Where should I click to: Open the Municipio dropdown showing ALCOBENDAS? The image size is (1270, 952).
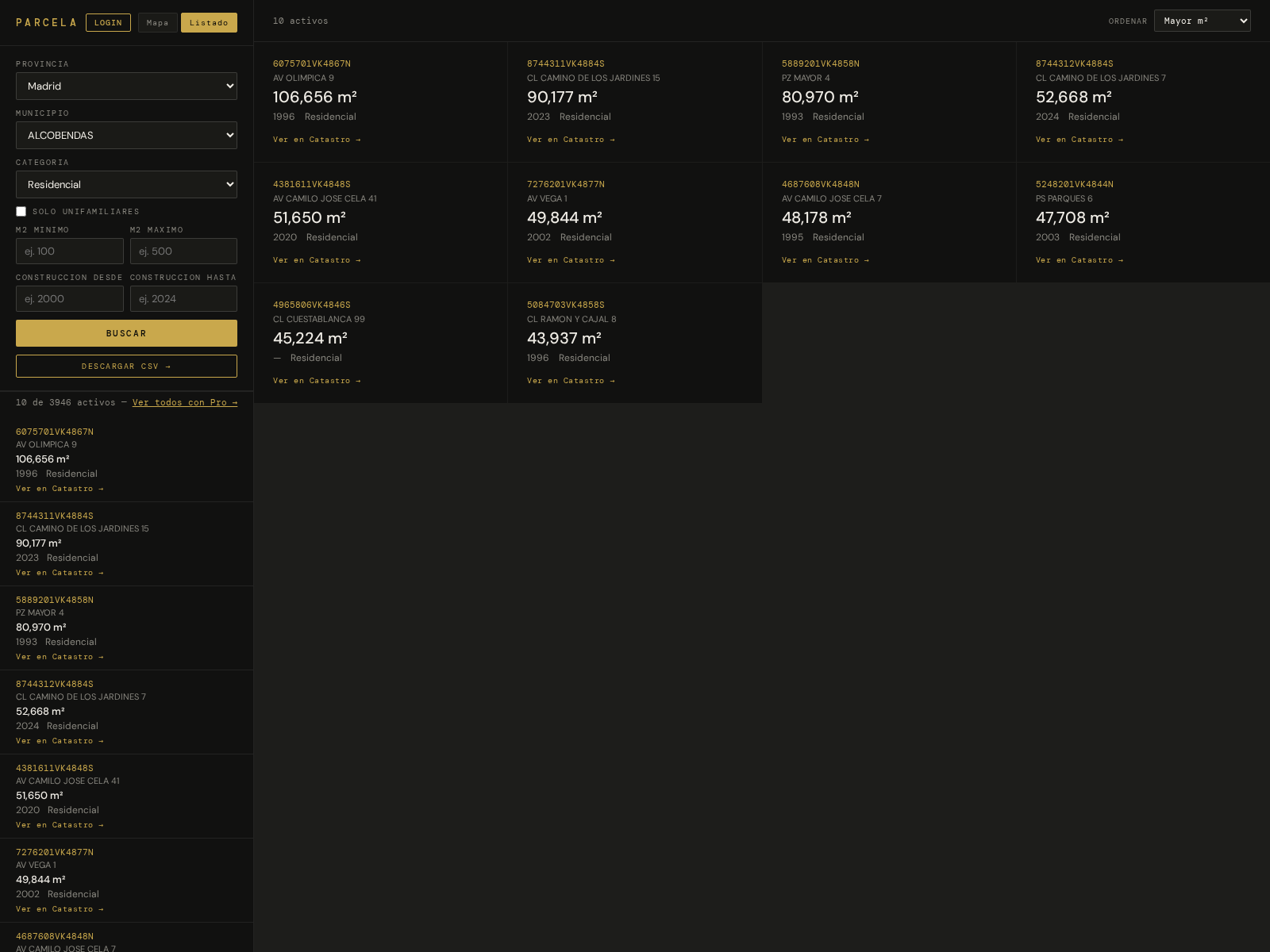pos(126,135)
